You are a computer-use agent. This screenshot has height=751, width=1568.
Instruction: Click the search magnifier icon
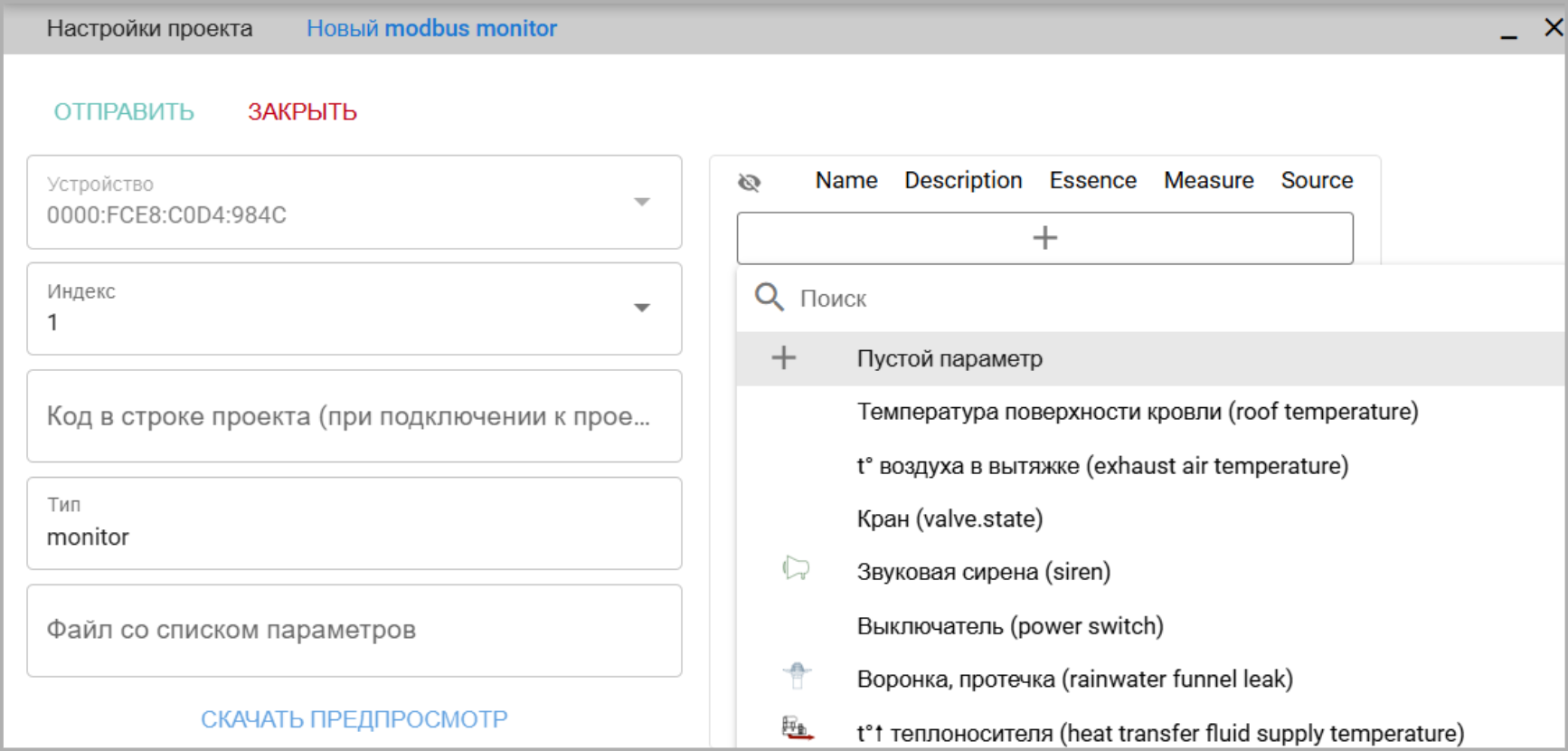[769, 297]
